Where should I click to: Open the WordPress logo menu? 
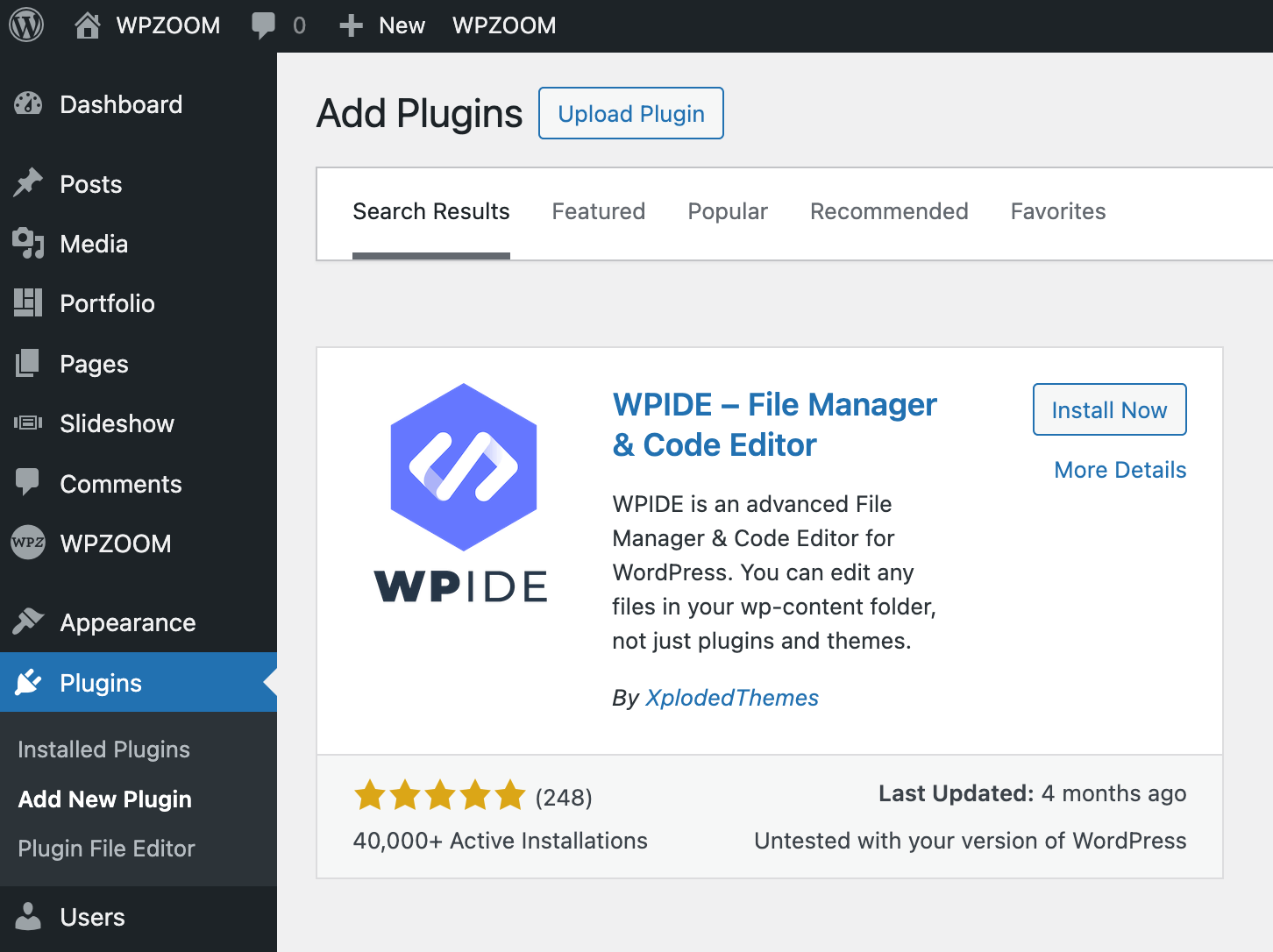[x=26, y=25]
